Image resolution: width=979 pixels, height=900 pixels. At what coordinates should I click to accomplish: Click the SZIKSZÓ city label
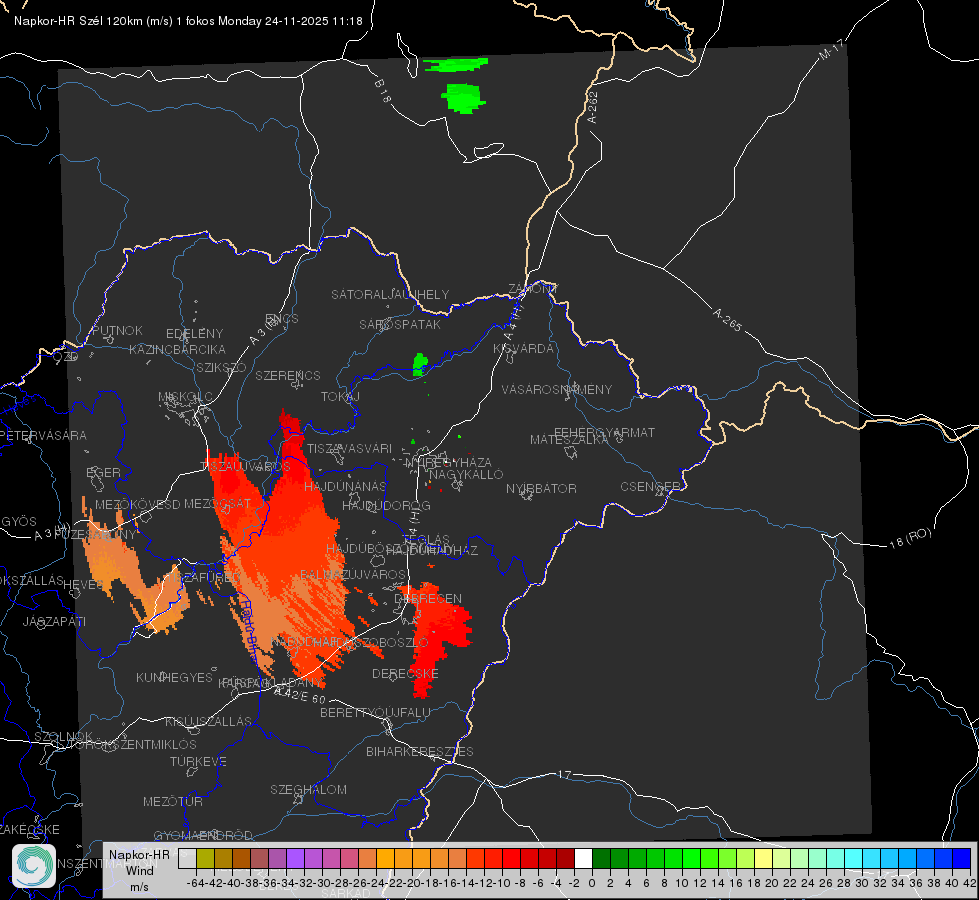pyautogui.click(x=221, y=367)
